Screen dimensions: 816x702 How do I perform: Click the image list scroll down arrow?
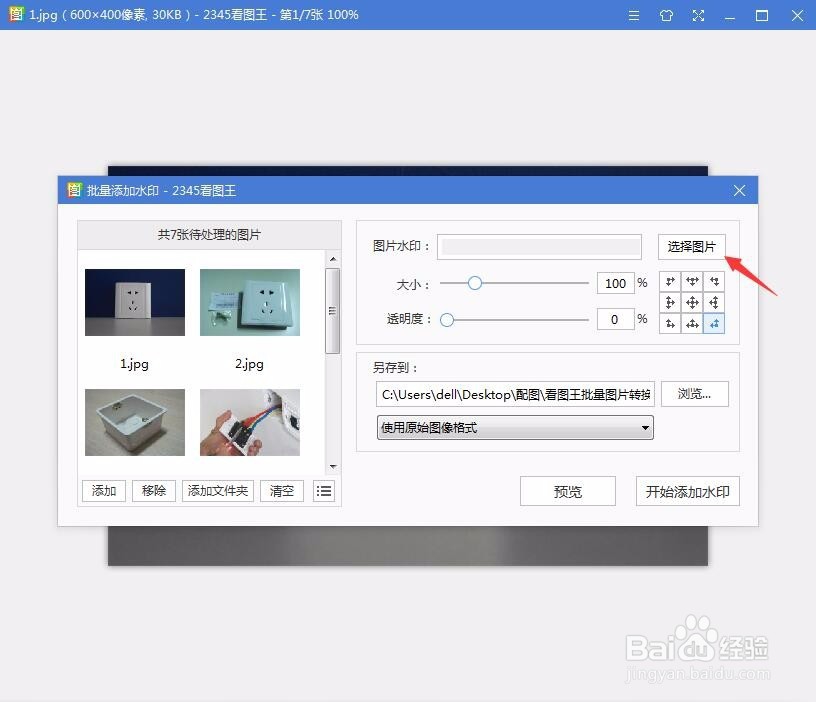click(333, 467)
